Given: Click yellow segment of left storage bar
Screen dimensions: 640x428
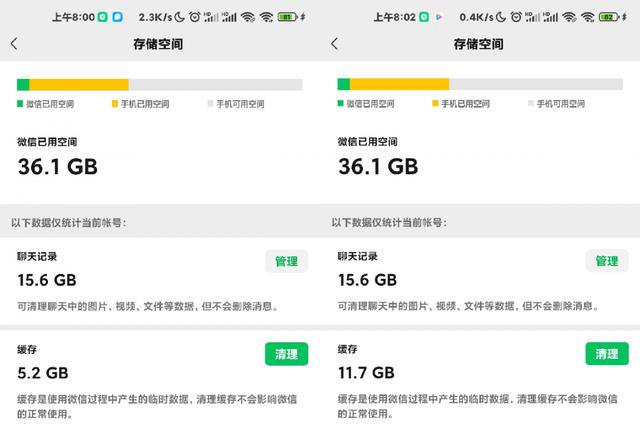Looking at the screenshot, I should [x=79, y=85].
